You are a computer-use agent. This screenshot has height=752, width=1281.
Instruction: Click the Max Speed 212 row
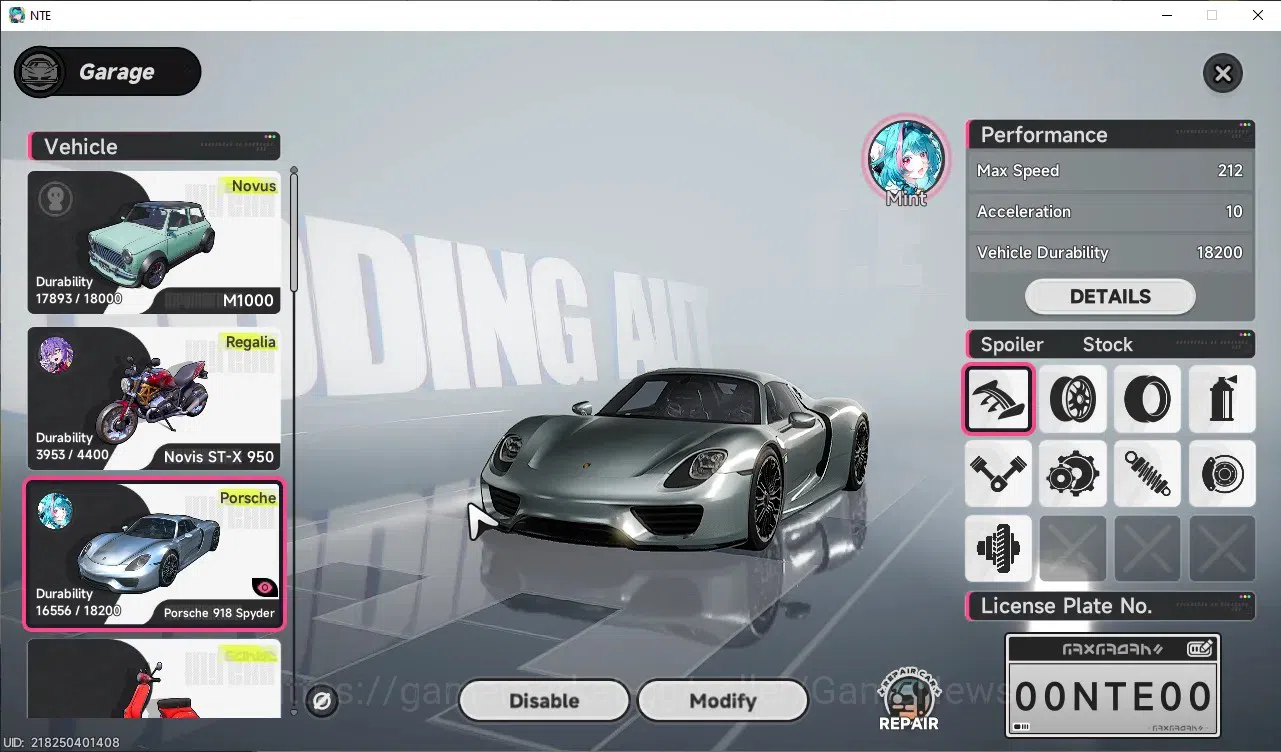[1110, 171]
